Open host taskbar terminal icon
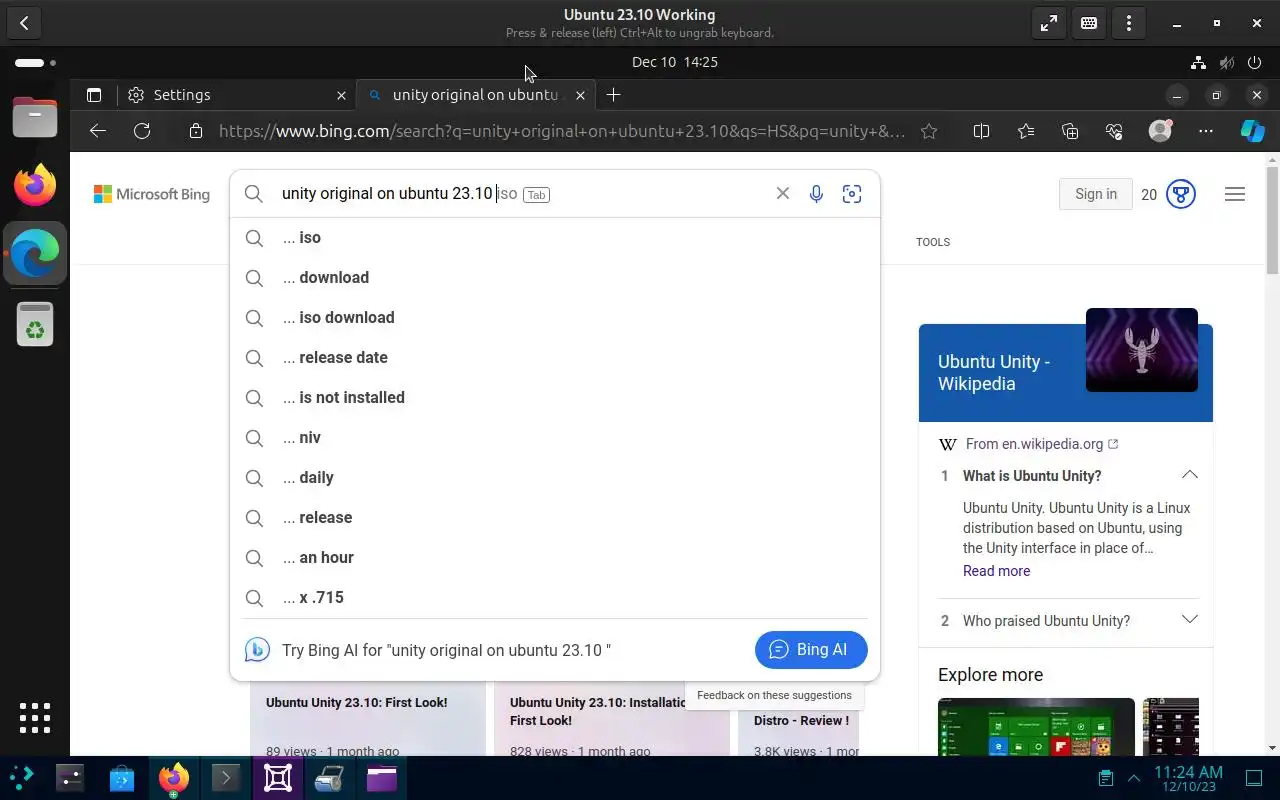This screenshot has height=800, width=1280. [225, 778]
